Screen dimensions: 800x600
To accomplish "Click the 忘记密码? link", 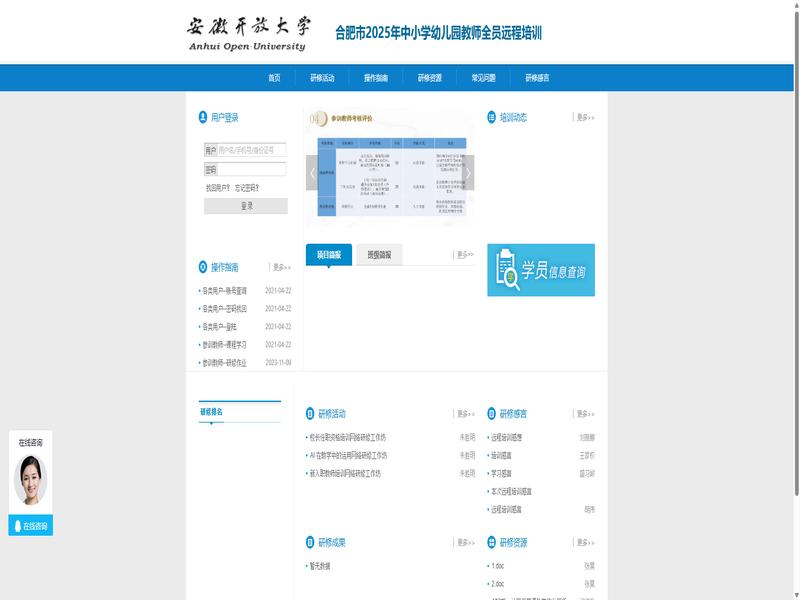I will (x=247, y=187).
